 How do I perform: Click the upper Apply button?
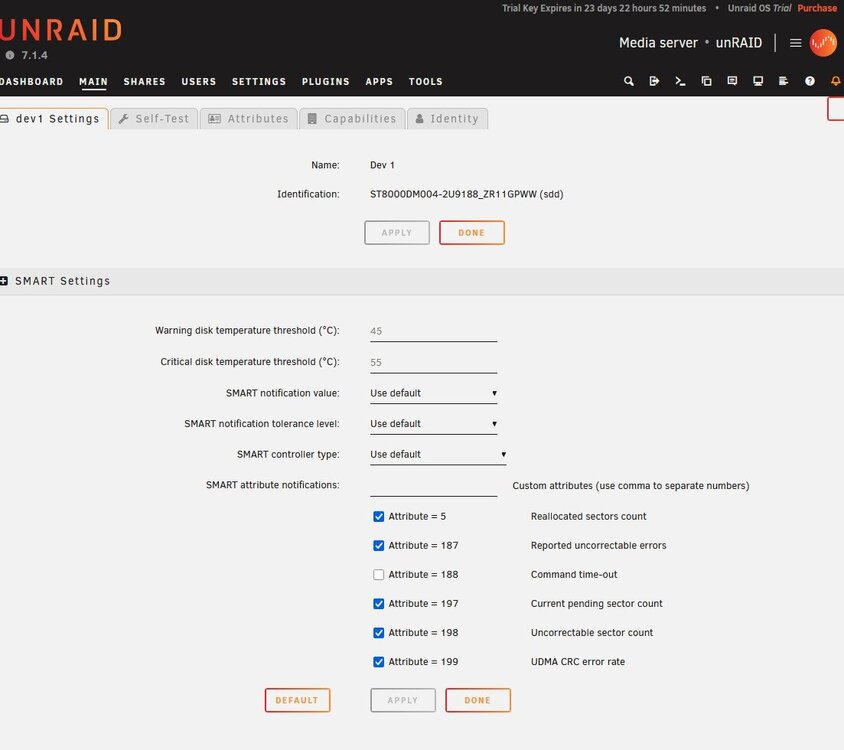point(397,233)
